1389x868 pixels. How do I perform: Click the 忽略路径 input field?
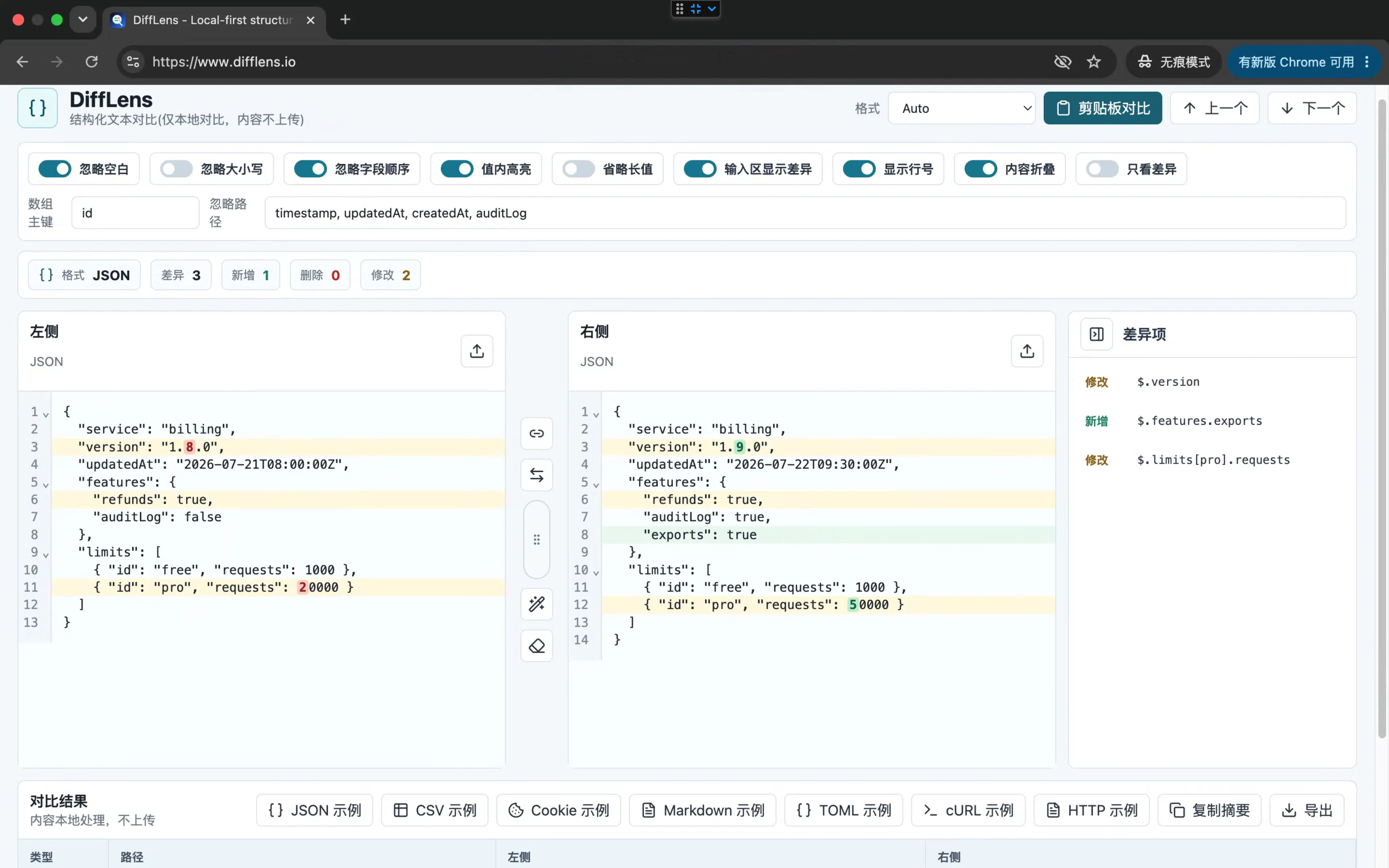click(805, 213)
